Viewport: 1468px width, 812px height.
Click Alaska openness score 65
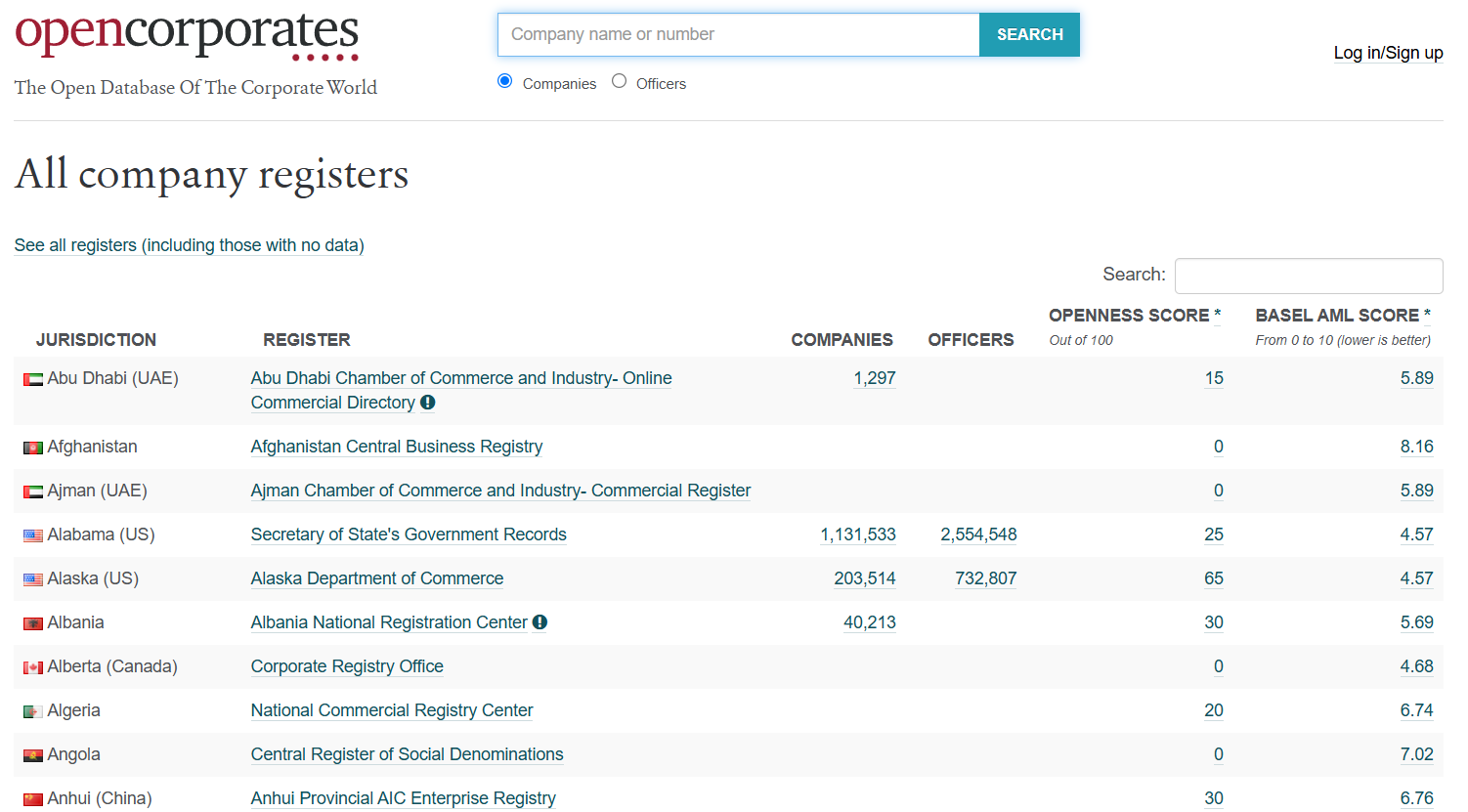click(x=1214, y=578)
